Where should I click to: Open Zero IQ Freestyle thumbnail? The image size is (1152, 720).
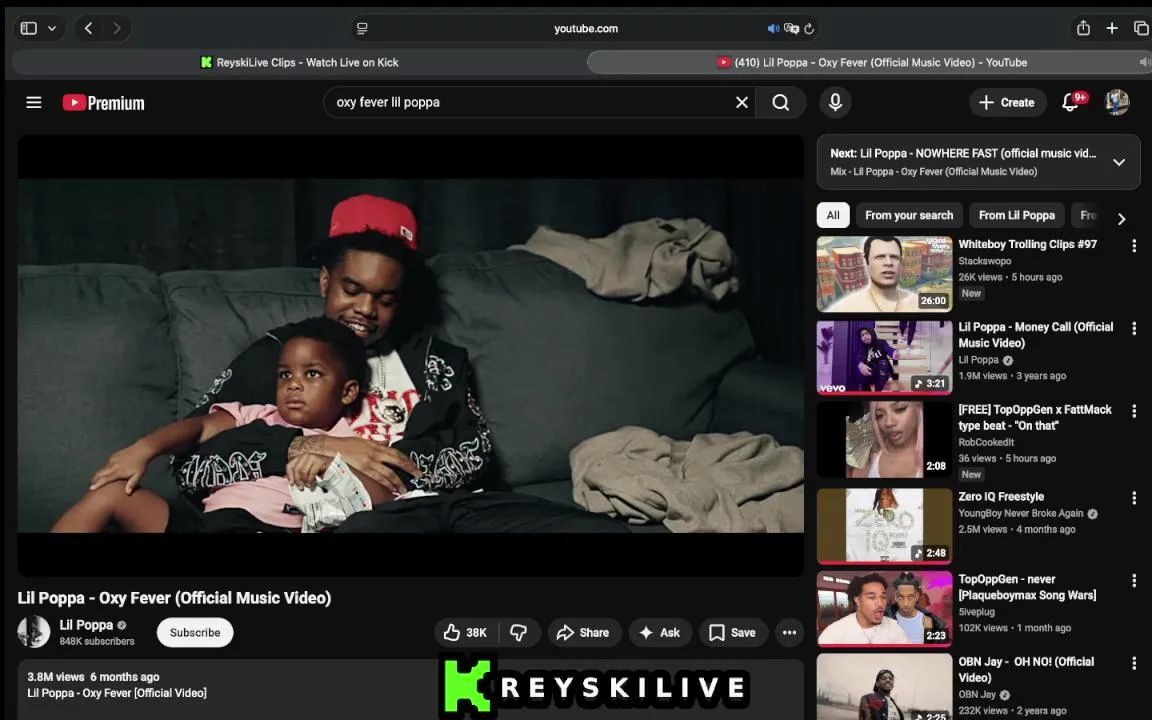click(885, 526)
